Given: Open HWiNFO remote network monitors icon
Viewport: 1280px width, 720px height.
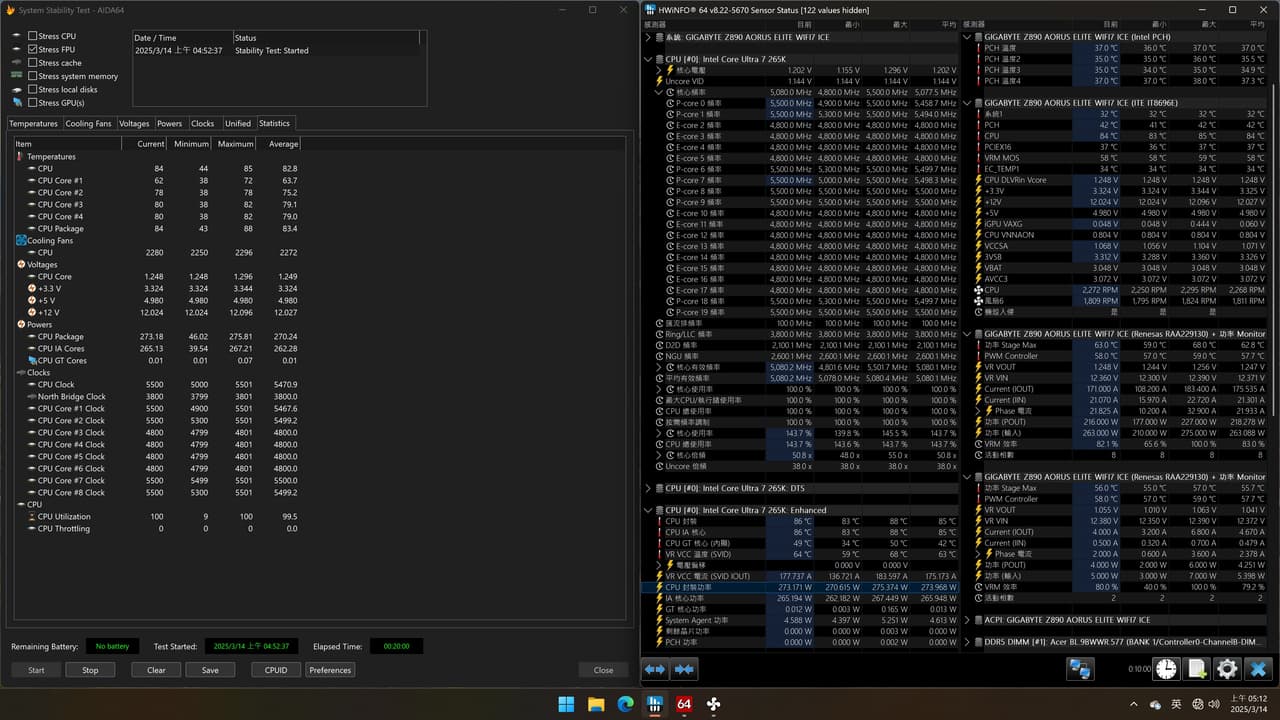Looking at the screenshot, I should (x=1080, y=669).
